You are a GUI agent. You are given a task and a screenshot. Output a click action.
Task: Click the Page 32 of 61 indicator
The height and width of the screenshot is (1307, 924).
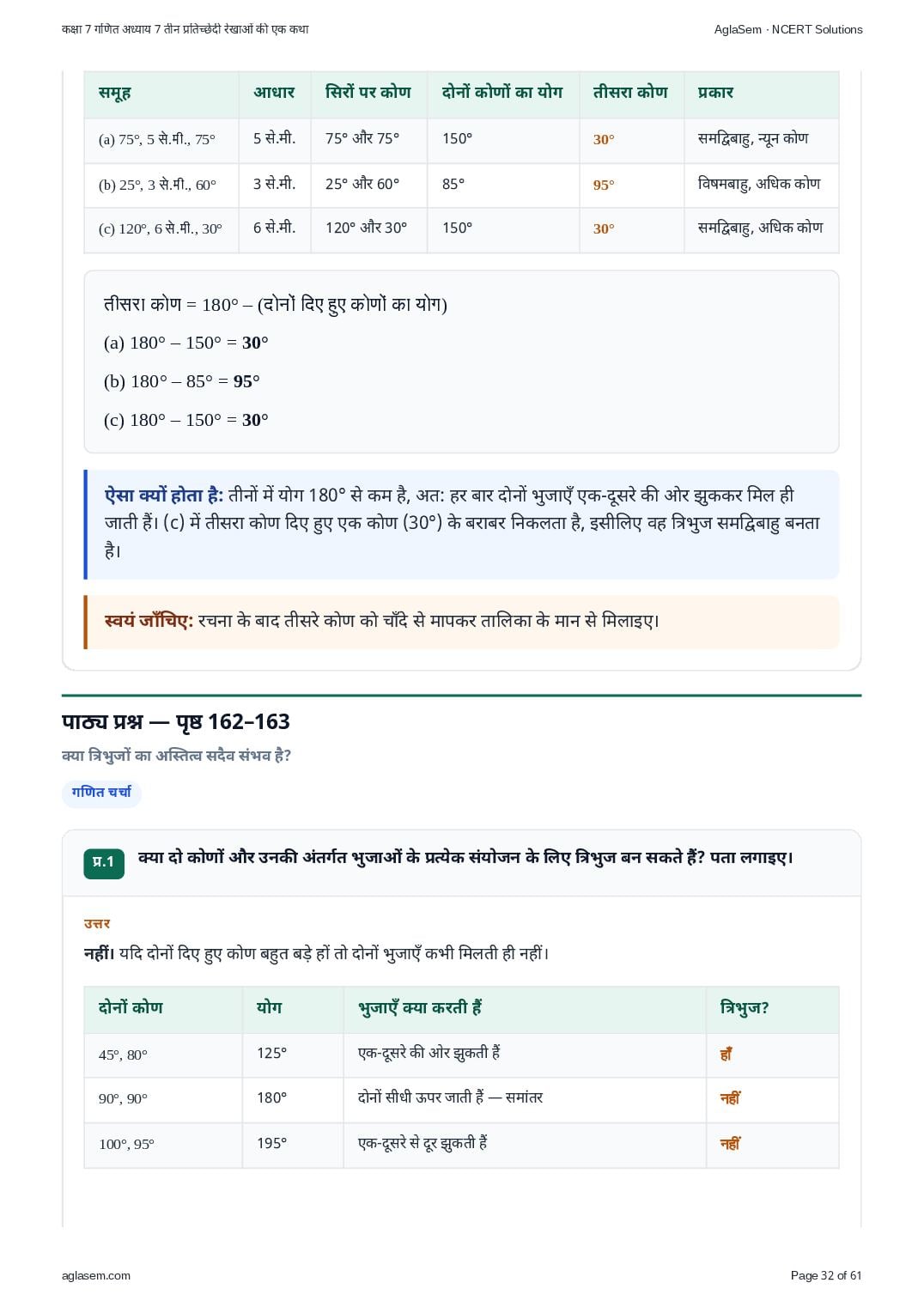click(826, 1275)
